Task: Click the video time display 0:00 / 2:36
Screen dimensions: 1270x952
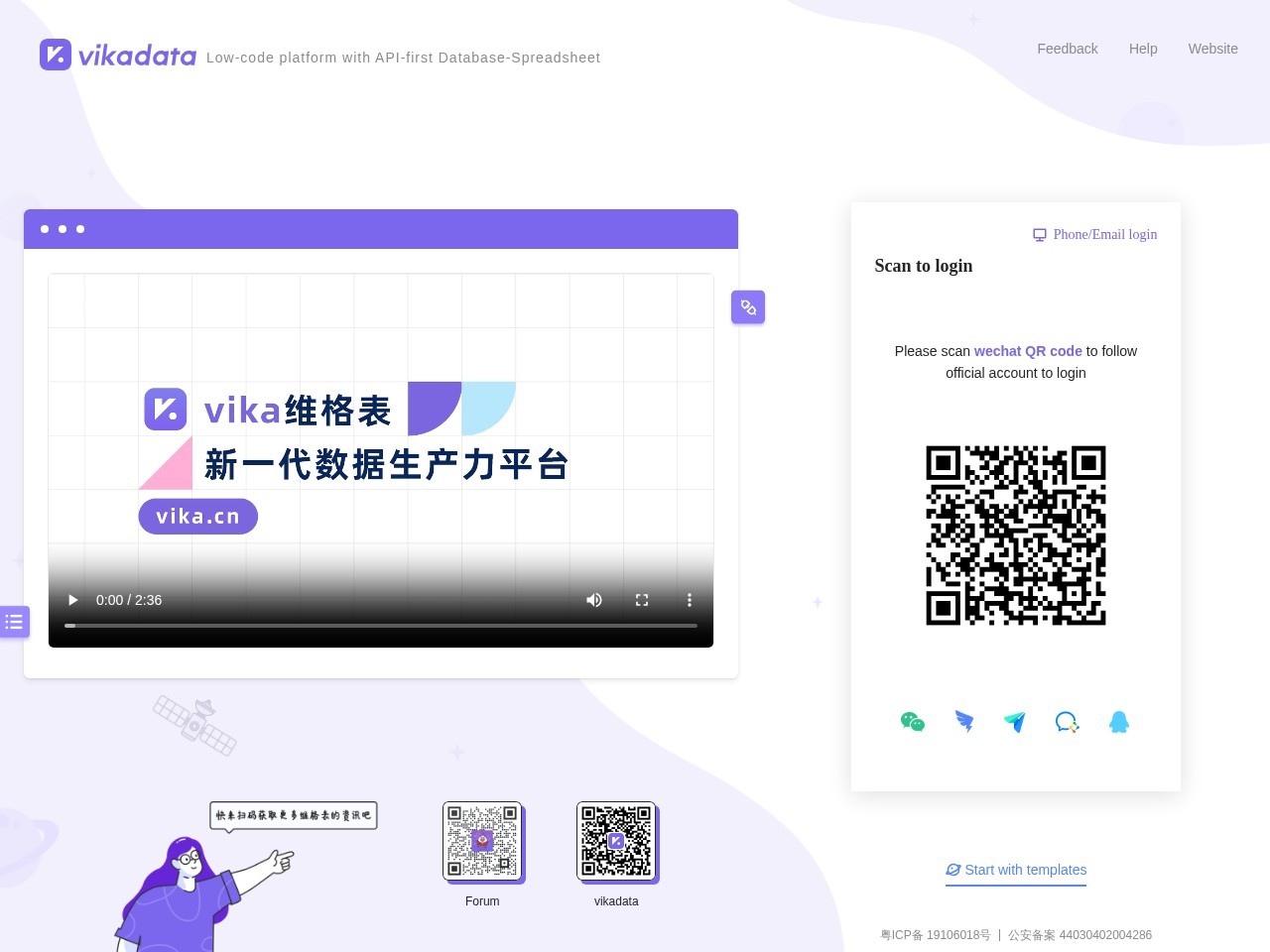Action: (129, 600)
